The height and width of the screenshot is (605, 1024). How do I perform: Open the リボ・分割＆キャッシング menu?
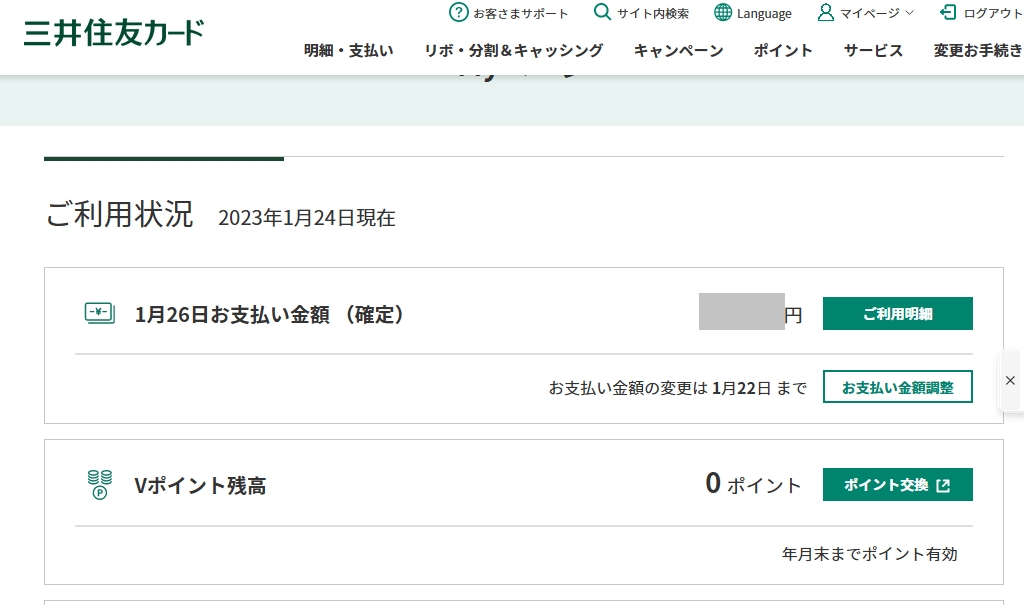click(513, 50)
